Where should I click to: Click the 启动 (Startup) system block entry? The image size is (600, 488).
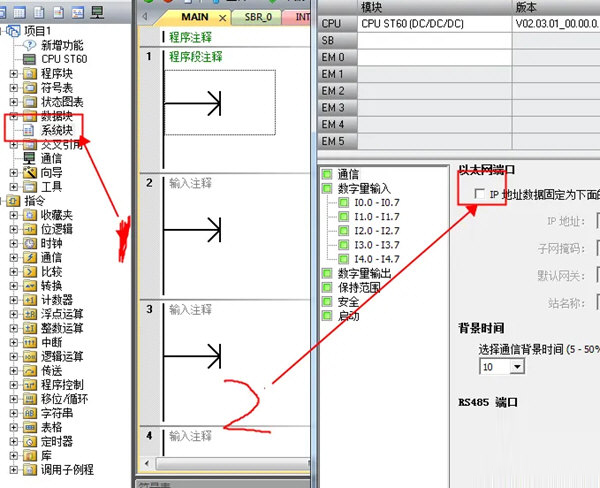[x=348, y=315]
